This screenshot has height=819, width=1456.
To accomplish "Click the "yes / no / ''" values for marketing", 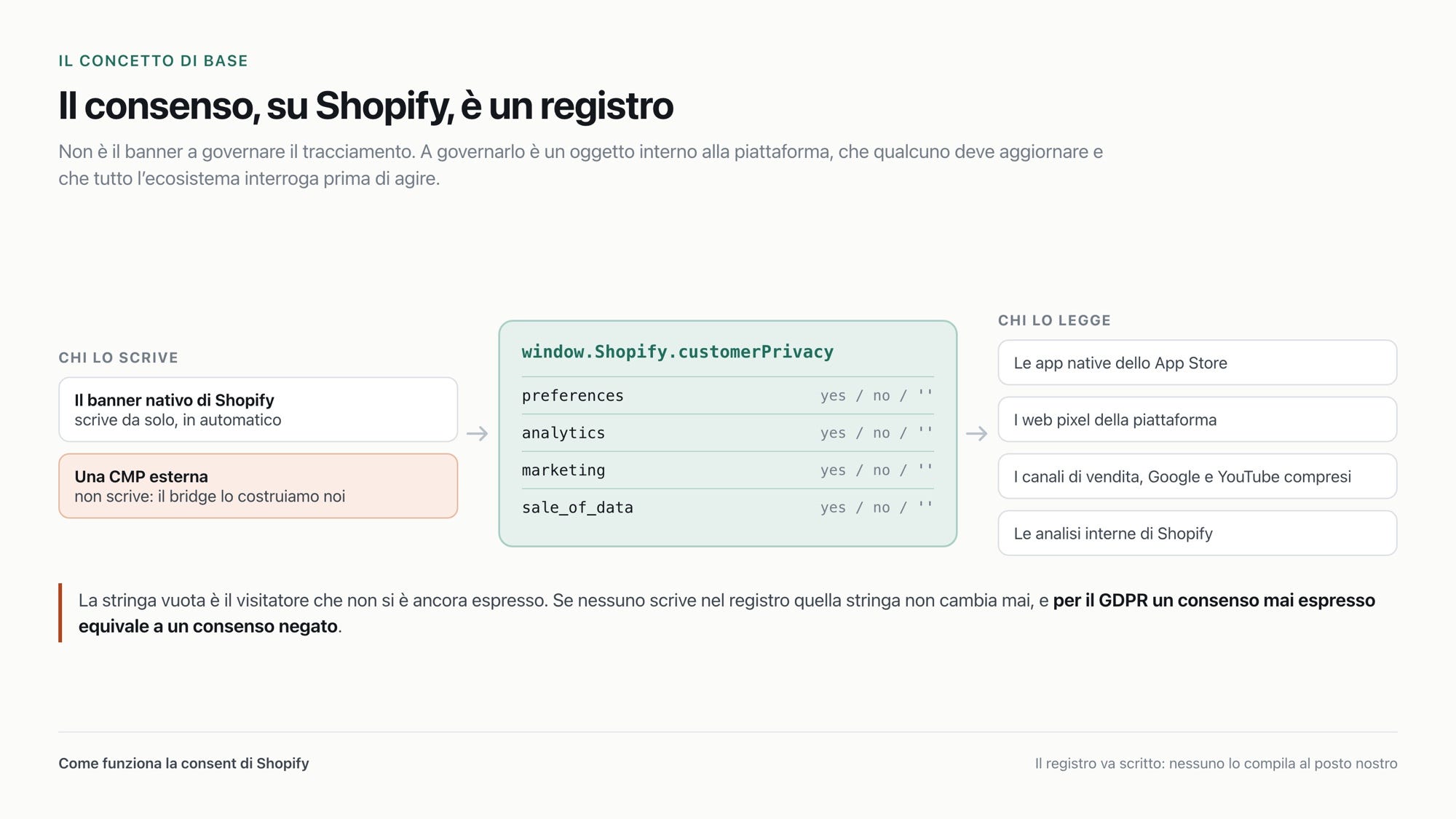I will (877, 470).
